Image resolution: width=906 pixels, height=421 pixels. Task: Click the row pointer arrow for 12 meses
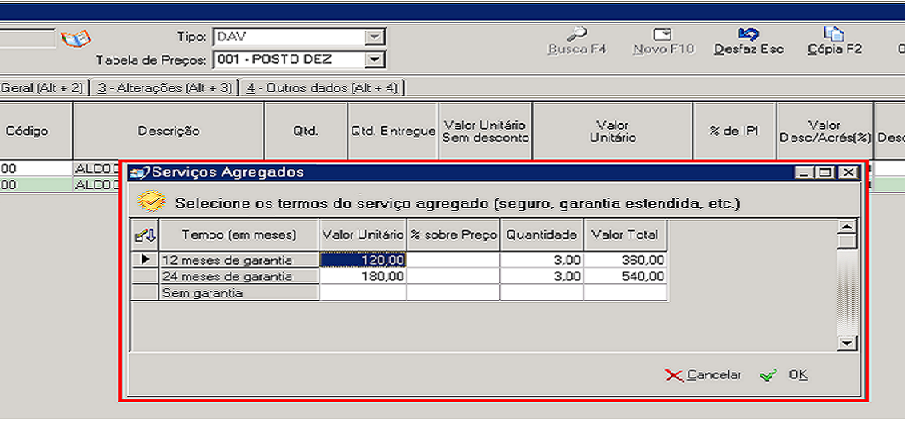tap(144, 260)
